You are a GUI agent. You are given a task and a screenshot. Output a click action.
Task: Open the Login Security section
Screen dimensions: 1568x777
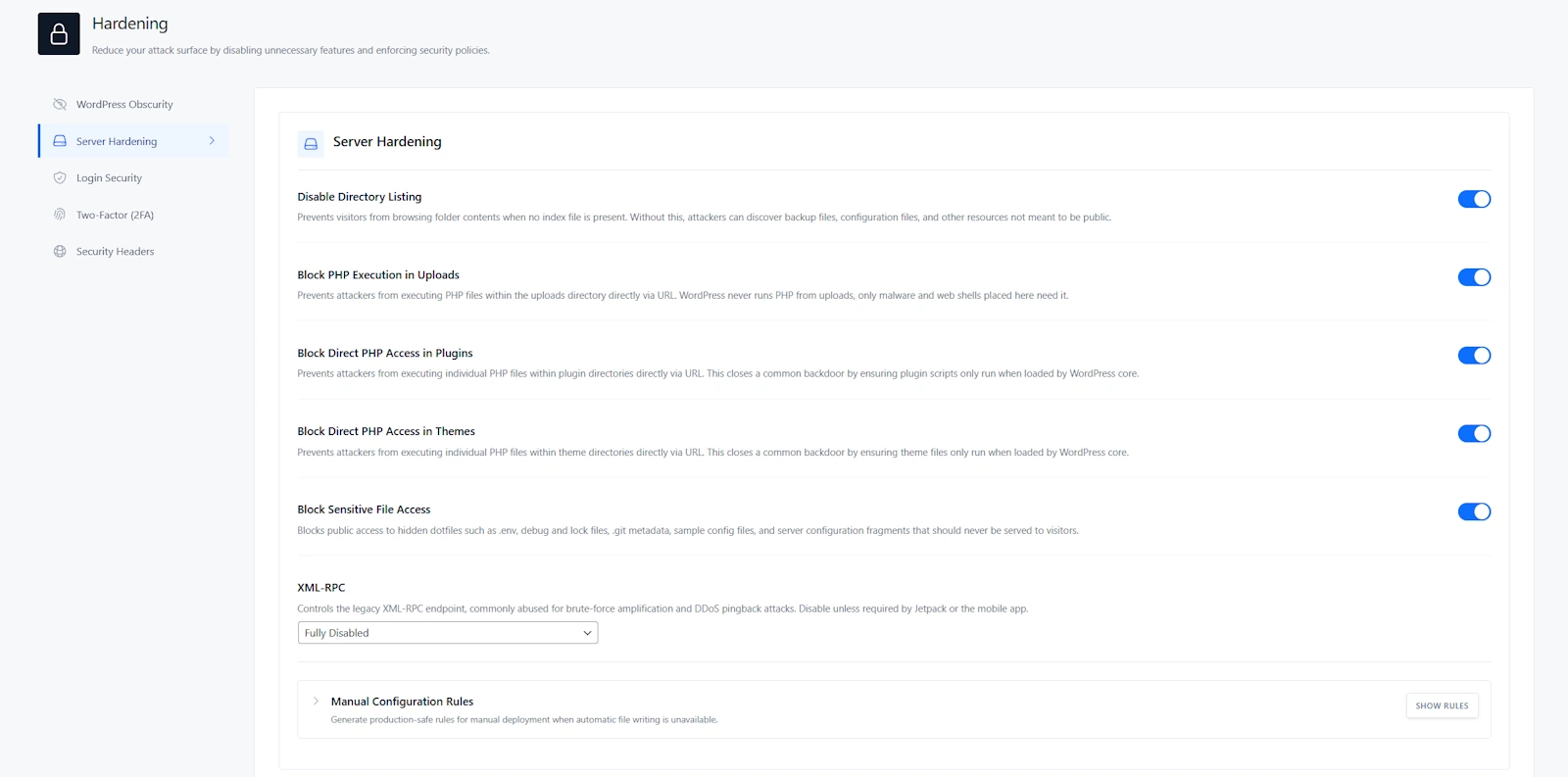pos(109,178)
